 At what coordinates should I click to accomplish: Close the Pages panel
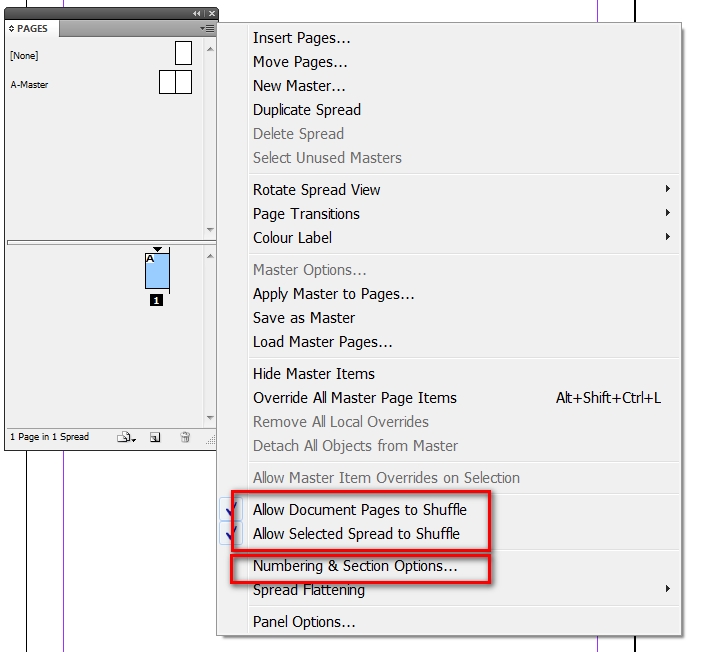[x=212, y=13]
